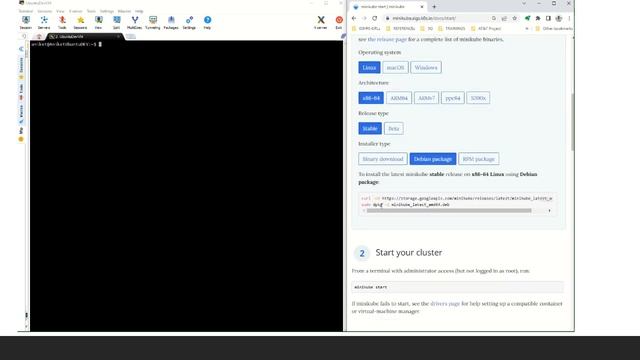640x360 pixels.
Task: Open the Sessions menu in MobaXterm
Action: [x=44, y=11]
